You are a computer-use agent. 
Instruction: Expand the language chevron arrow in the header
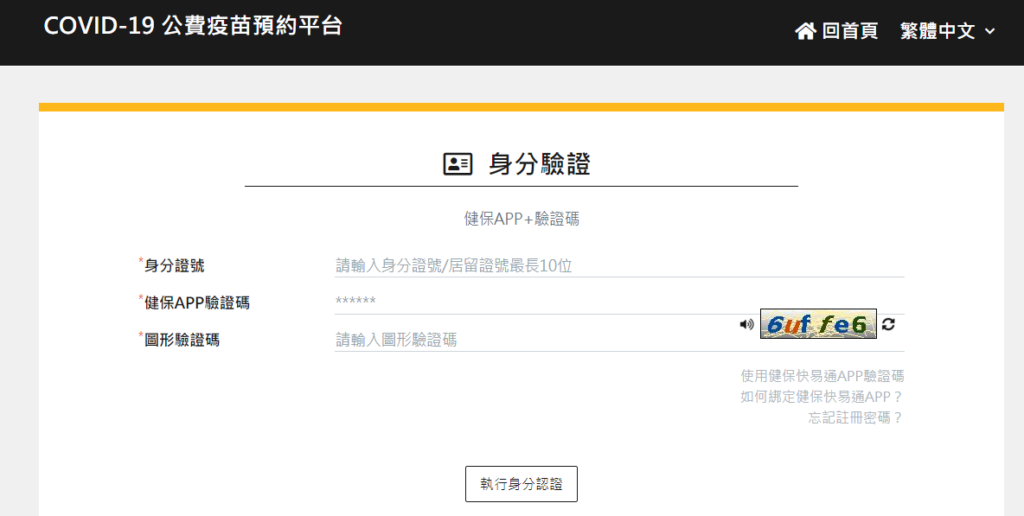990,31
